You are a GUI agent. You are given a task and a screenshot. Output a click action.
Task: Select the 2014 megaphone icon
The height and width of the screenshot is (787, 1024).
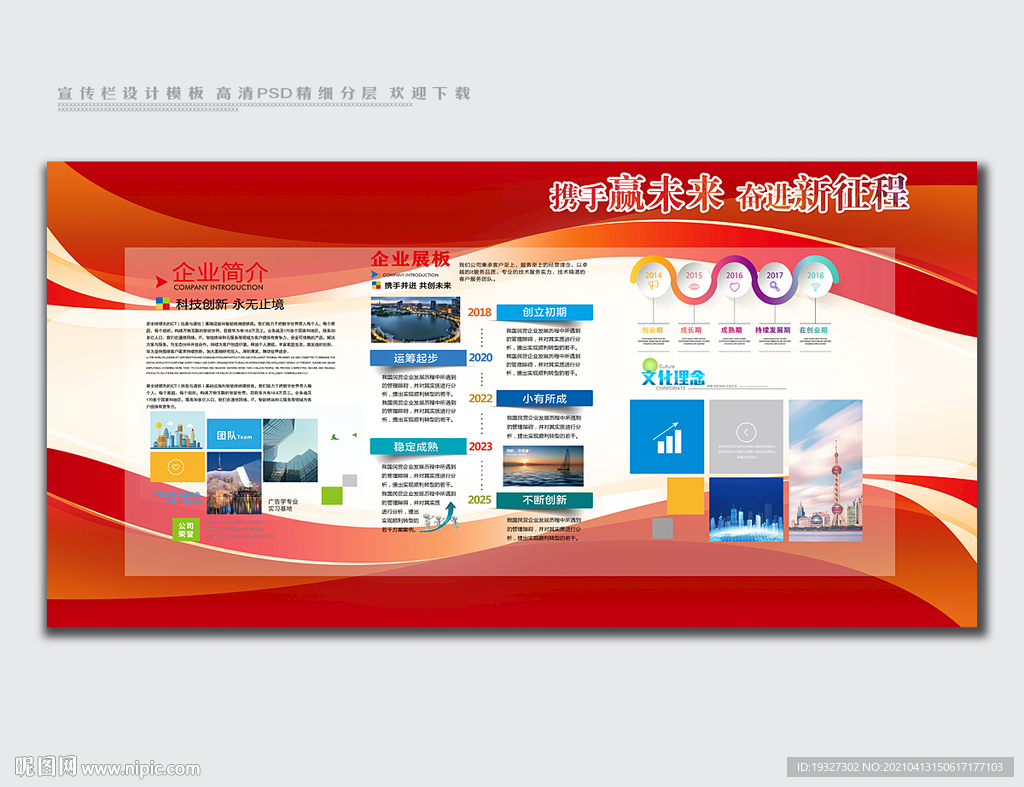[x=653, y=286]
